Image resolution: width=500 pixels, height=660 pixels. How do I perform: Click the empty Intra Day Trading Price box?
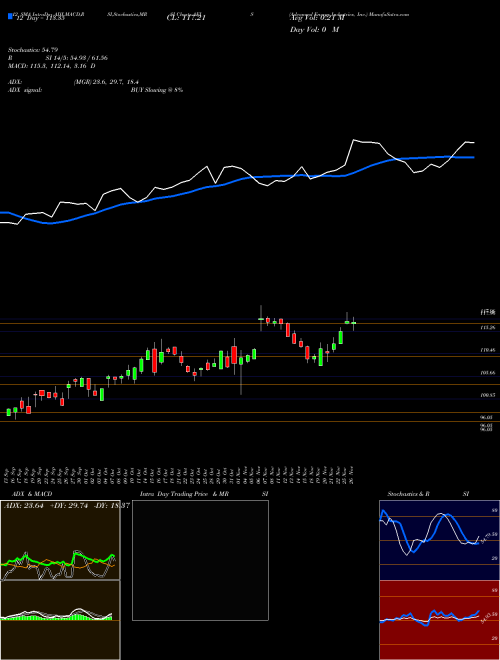click(x=200, y=560)
